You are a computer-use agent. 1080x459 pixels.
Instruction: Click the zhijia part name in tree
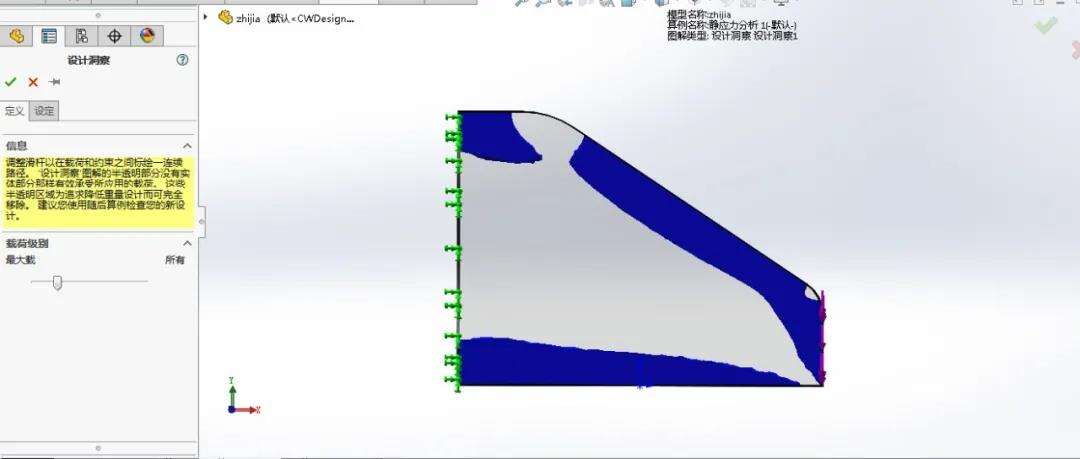coord(248,17)
